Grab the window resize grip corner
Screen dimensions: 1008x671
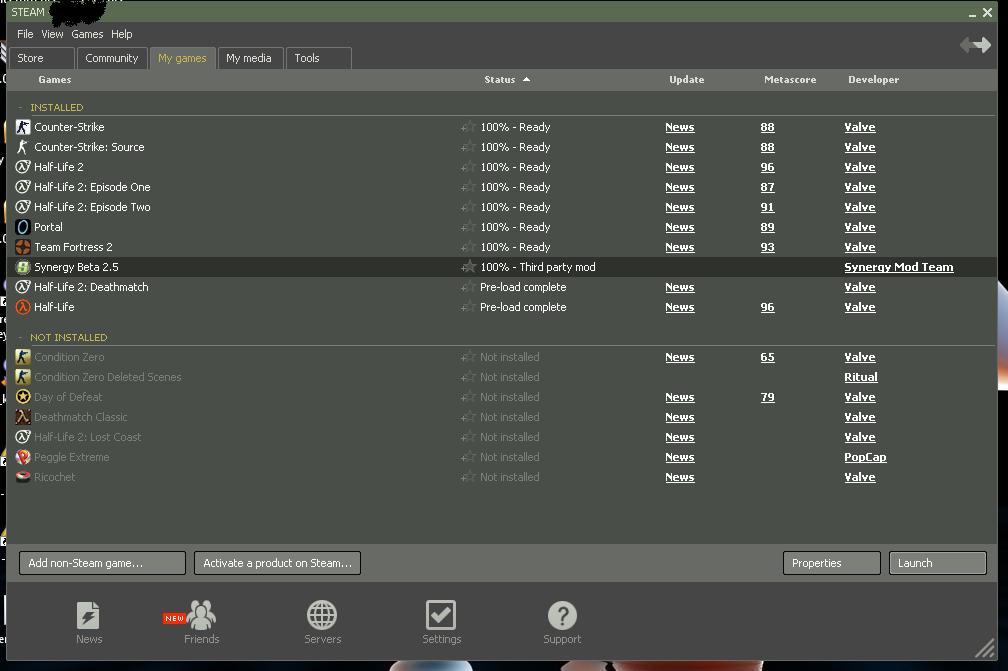[984, 648]
